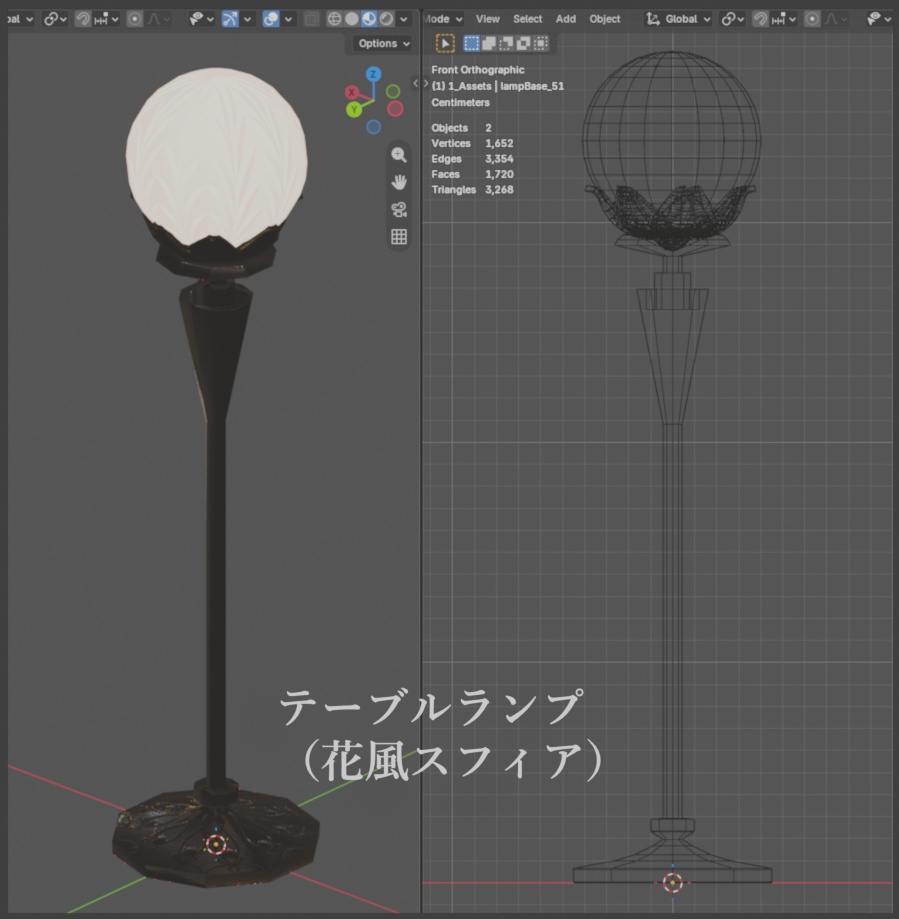Image resolution: width=899 pixels, height=919 pixels.
Task: Click negative Z blue circle on gizmo
Action: [373, 127]
